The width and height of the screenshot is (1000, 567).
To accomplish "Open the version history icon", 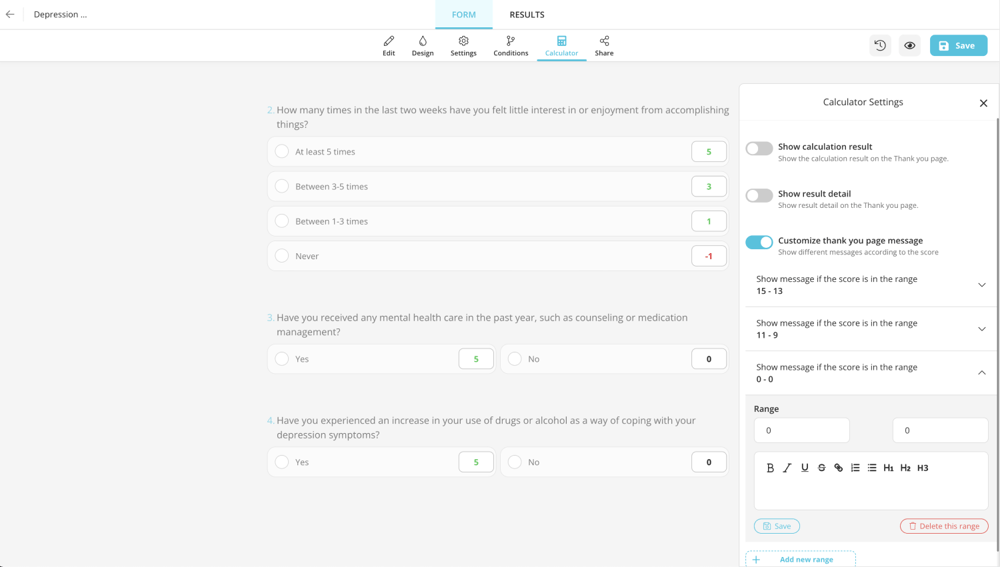I will tap(880, 46).
